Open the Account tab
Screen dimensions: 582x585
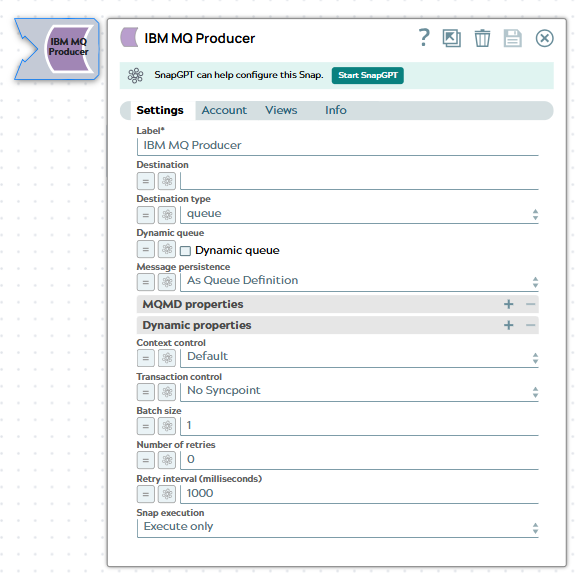tap(224, 110)
